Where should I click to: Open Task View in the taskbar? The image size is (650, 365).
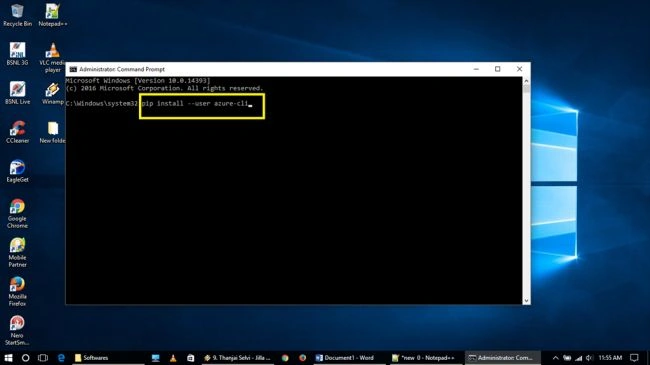coord(43,358)
